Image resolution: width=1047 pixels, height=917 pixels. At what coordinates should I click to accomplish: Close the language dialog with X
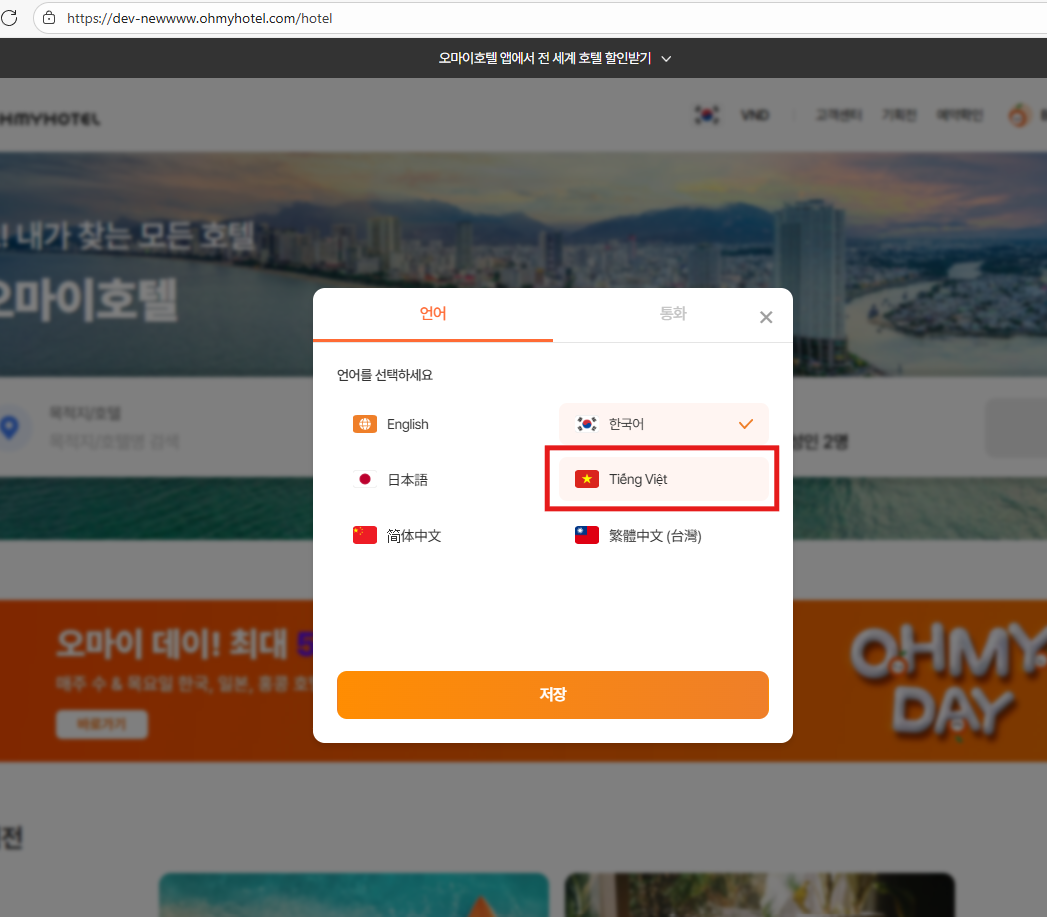pyautogui.click(x=766, y=317)
